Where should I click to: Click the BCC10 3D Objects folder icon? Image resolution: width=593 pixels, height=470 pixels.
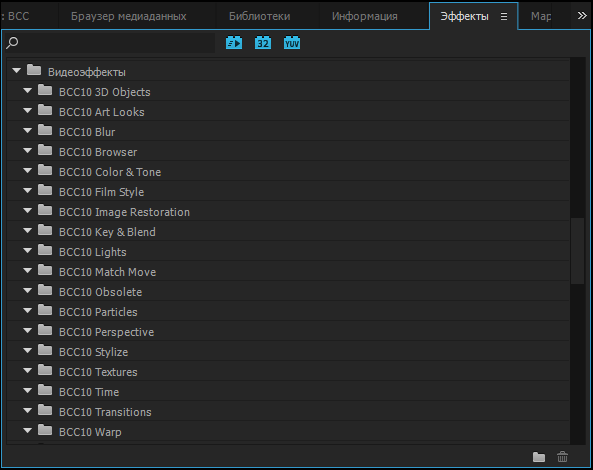pos(45,90)
